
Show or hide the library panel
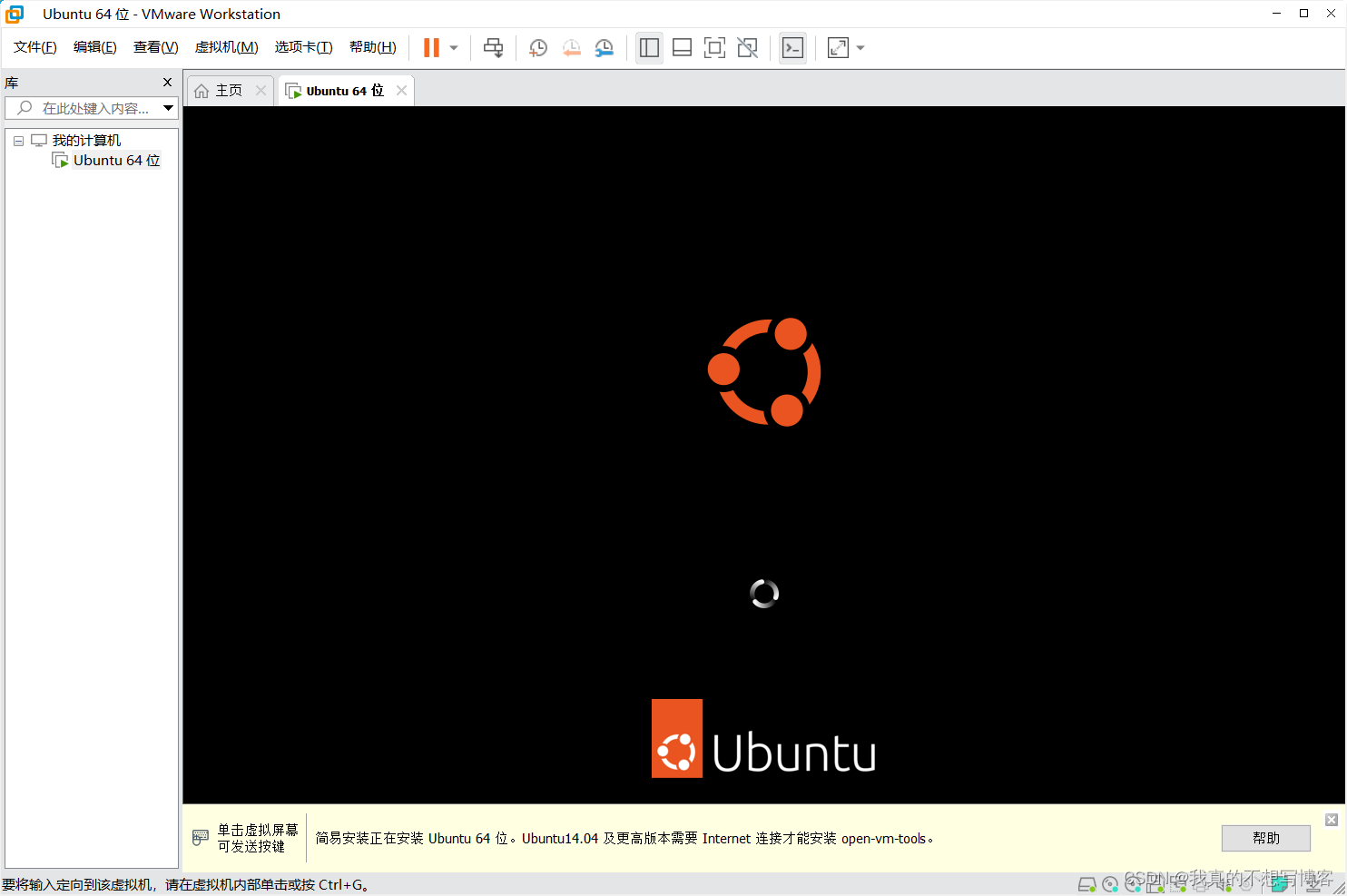(x=649, y=47)
